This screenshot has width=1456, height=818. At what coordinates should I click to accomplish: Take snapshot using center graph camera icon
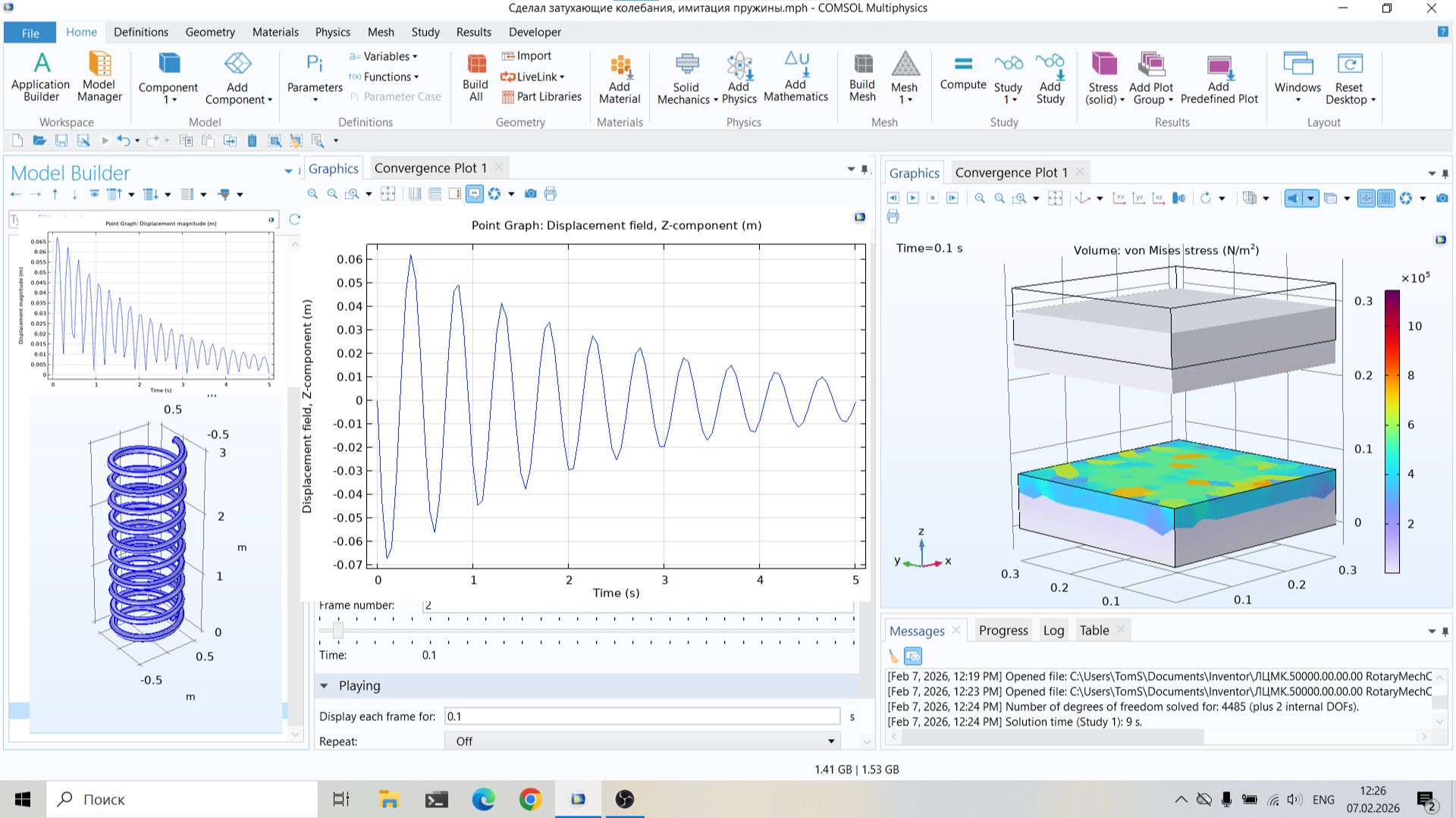(531, 194)
